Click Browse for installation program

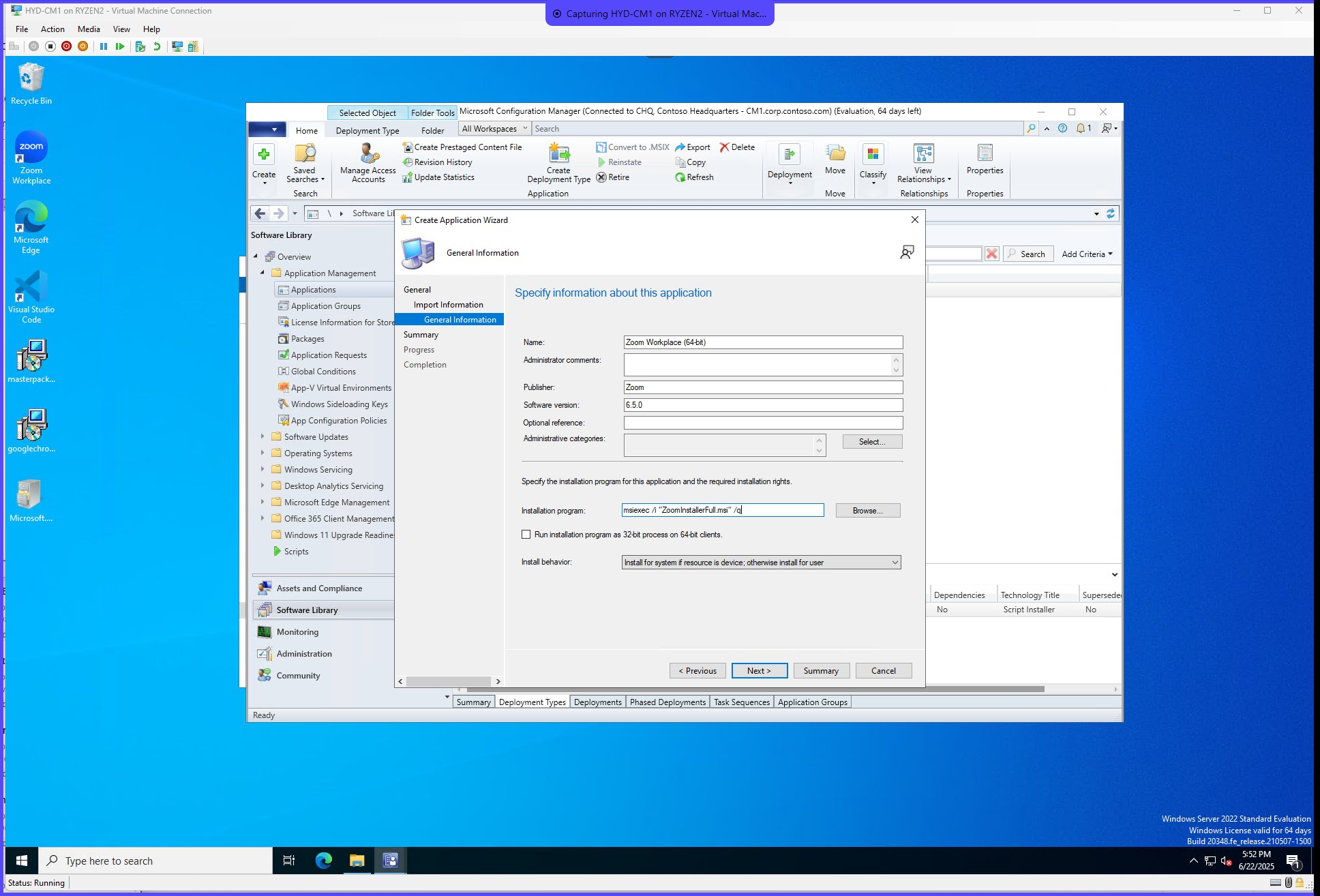tap(867, 511)
